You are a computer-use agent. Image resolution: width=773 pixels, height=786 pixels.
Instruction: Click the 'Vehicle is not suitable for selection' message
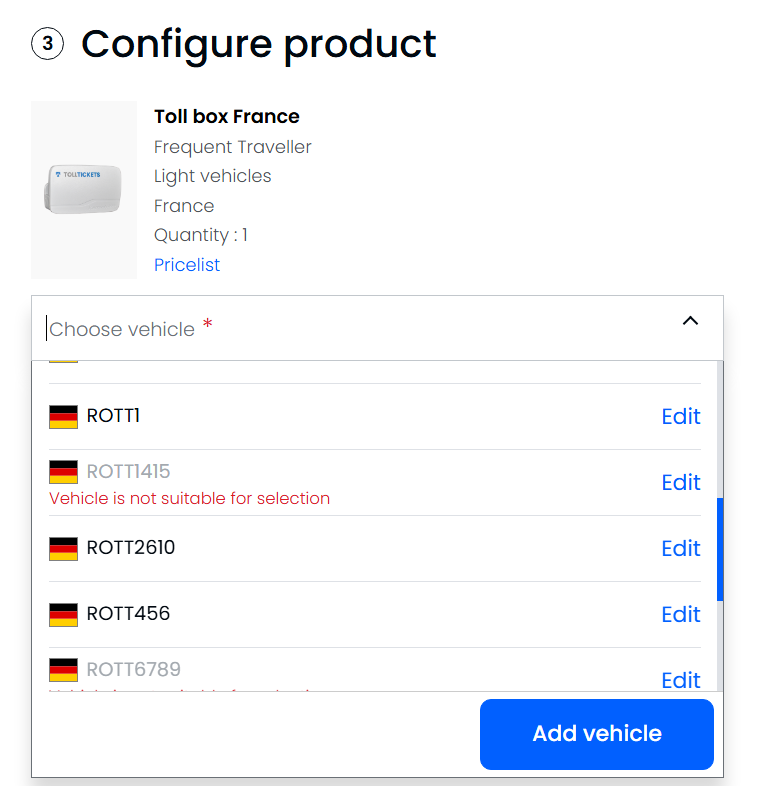click(x=189, y=498)
